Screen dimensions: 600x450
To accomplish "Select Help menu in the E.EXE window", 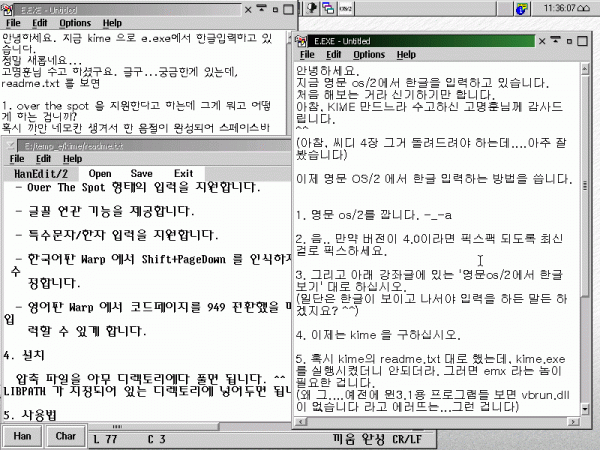I will point(406,54).
